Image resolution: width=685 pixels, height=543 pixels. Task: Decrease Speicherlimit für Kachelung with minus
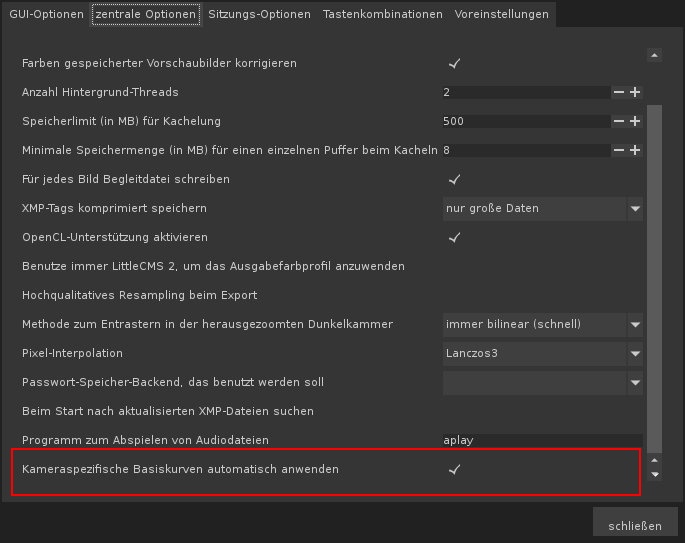(x=619, y=121)
